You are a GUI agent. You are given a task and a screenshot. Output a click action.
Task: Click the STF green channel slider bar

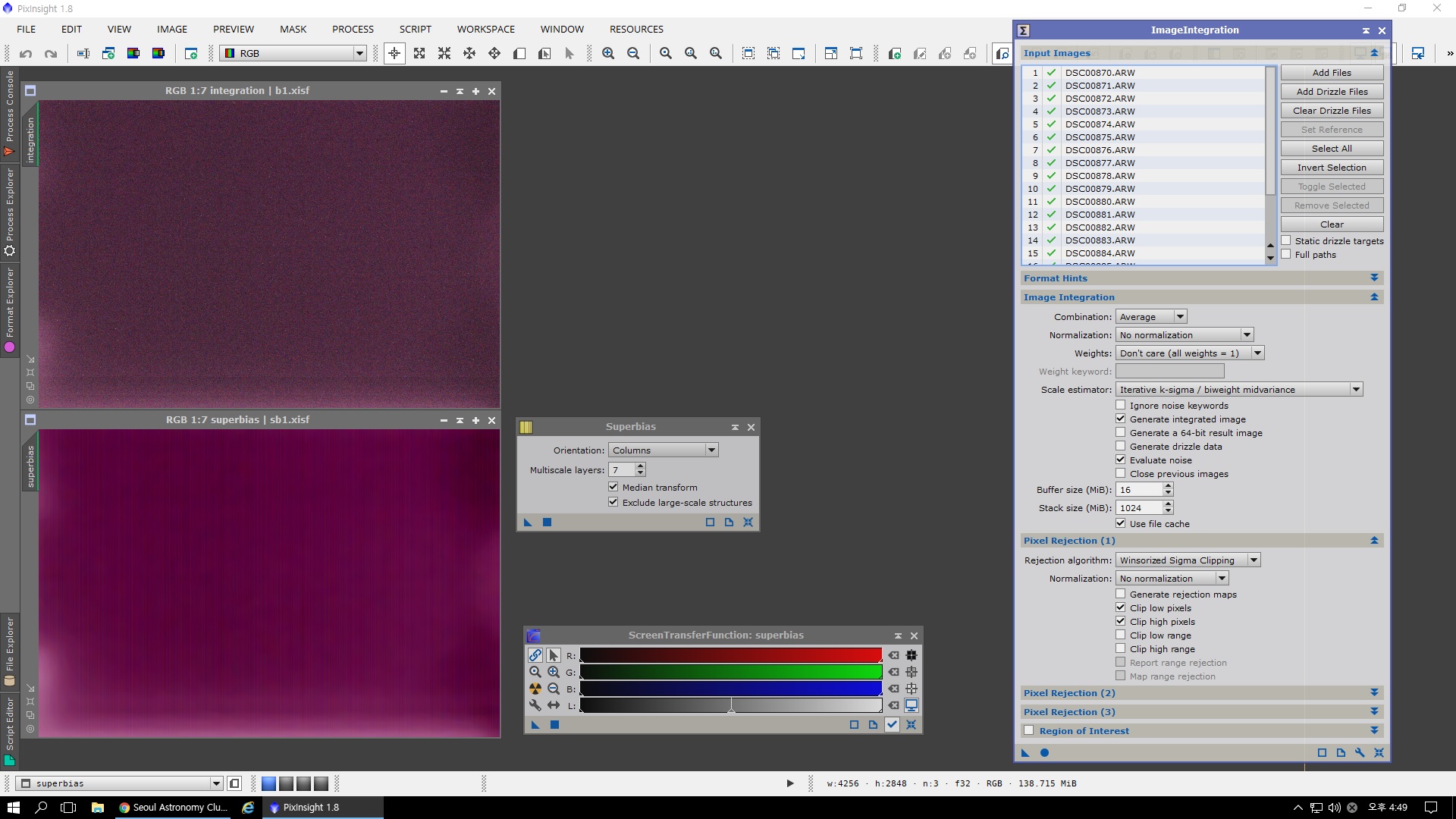point(731,672)
